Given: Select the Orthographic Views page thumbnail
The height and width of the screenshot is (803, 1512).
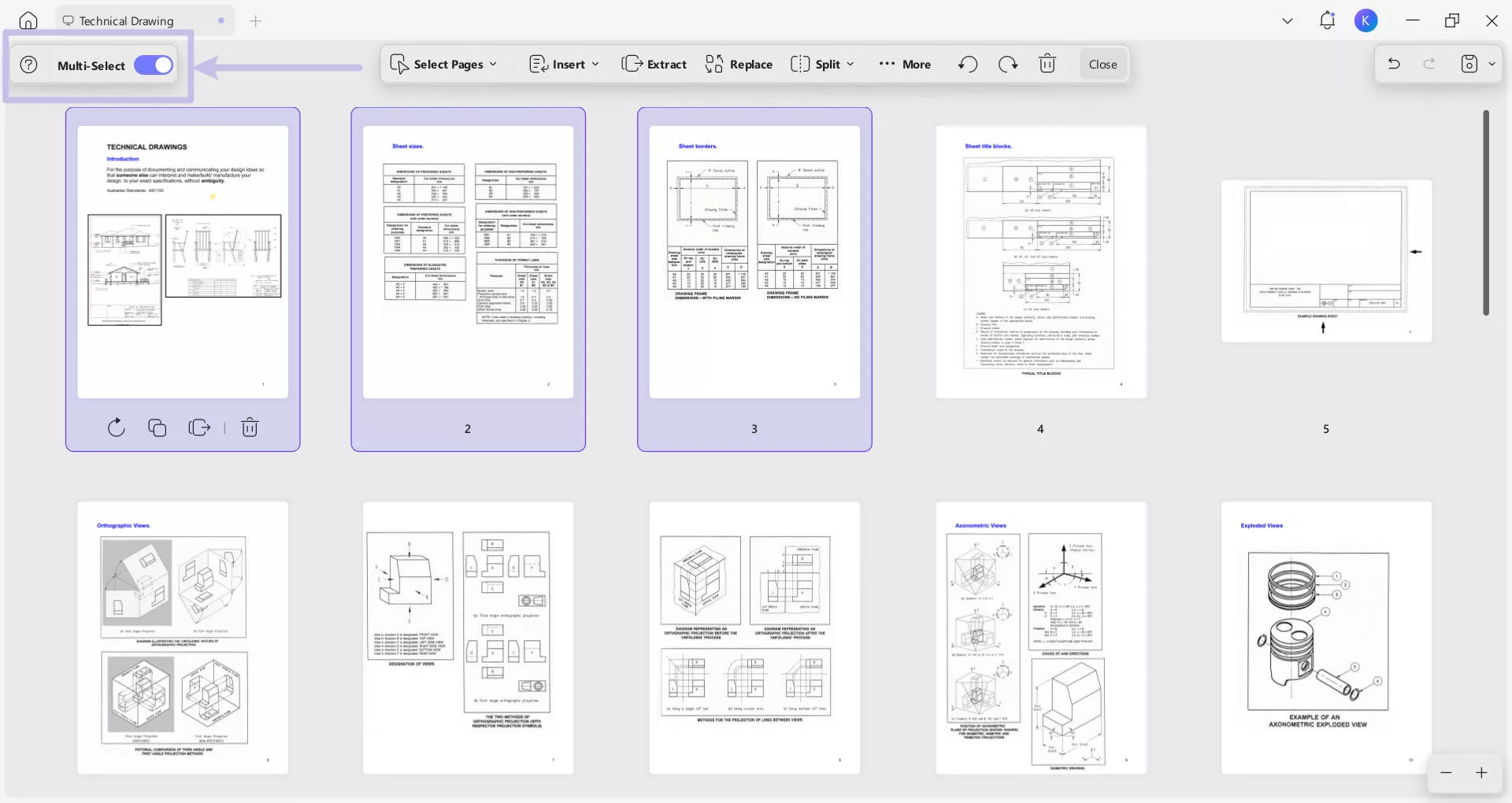Looking at the screenshot, I should point(183,638).
